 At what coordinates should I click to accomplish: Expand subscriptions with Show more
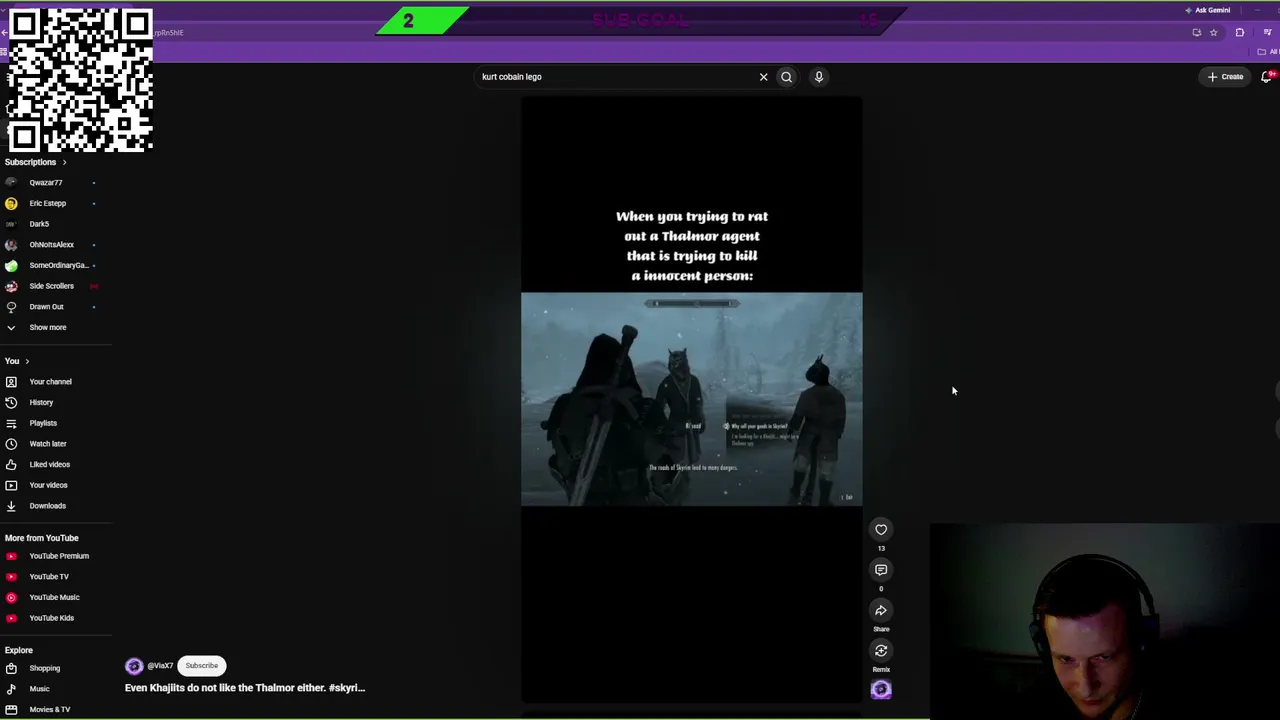point(50,328)
